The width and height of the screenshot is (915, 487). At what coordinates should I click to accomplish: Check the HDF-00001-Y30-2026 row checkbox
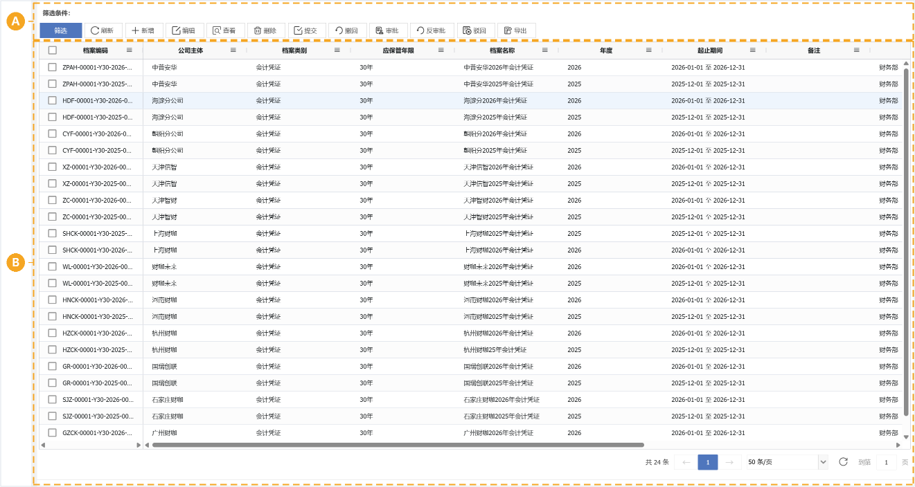53,100
